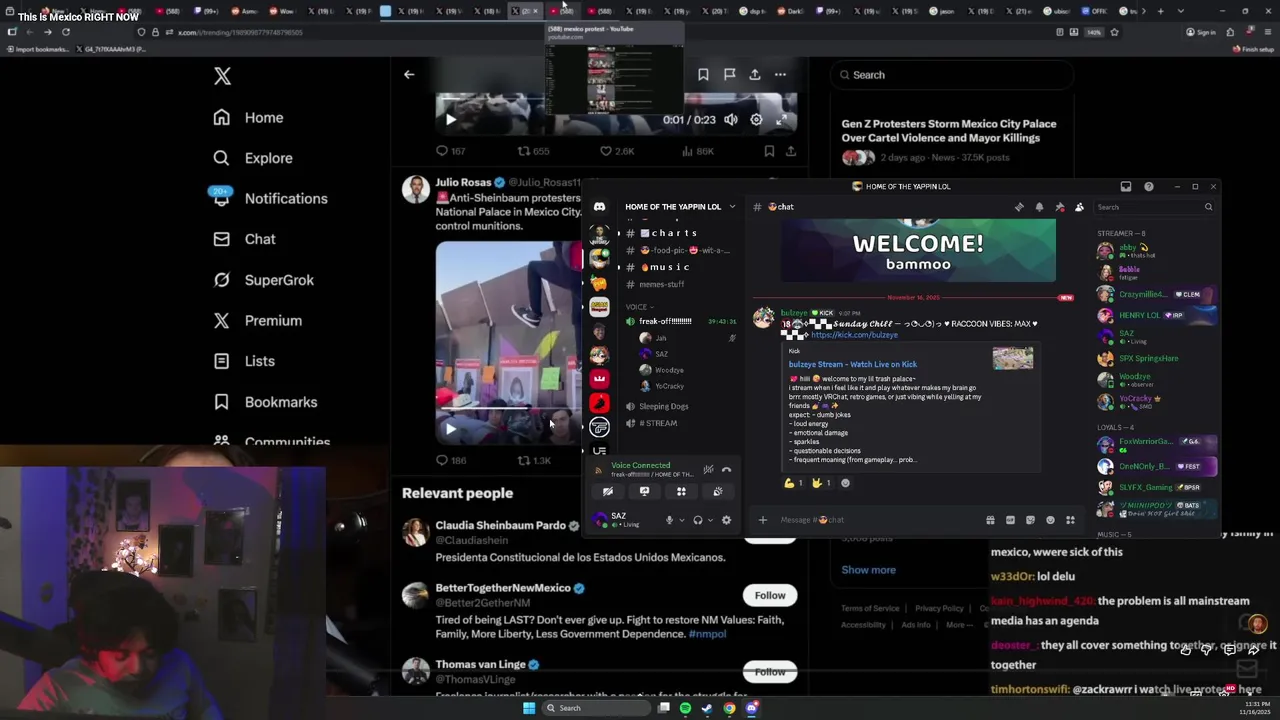The image size is (1280, 720).
Task: Click the plus attach button in message bar
Action: coord(762,520)
